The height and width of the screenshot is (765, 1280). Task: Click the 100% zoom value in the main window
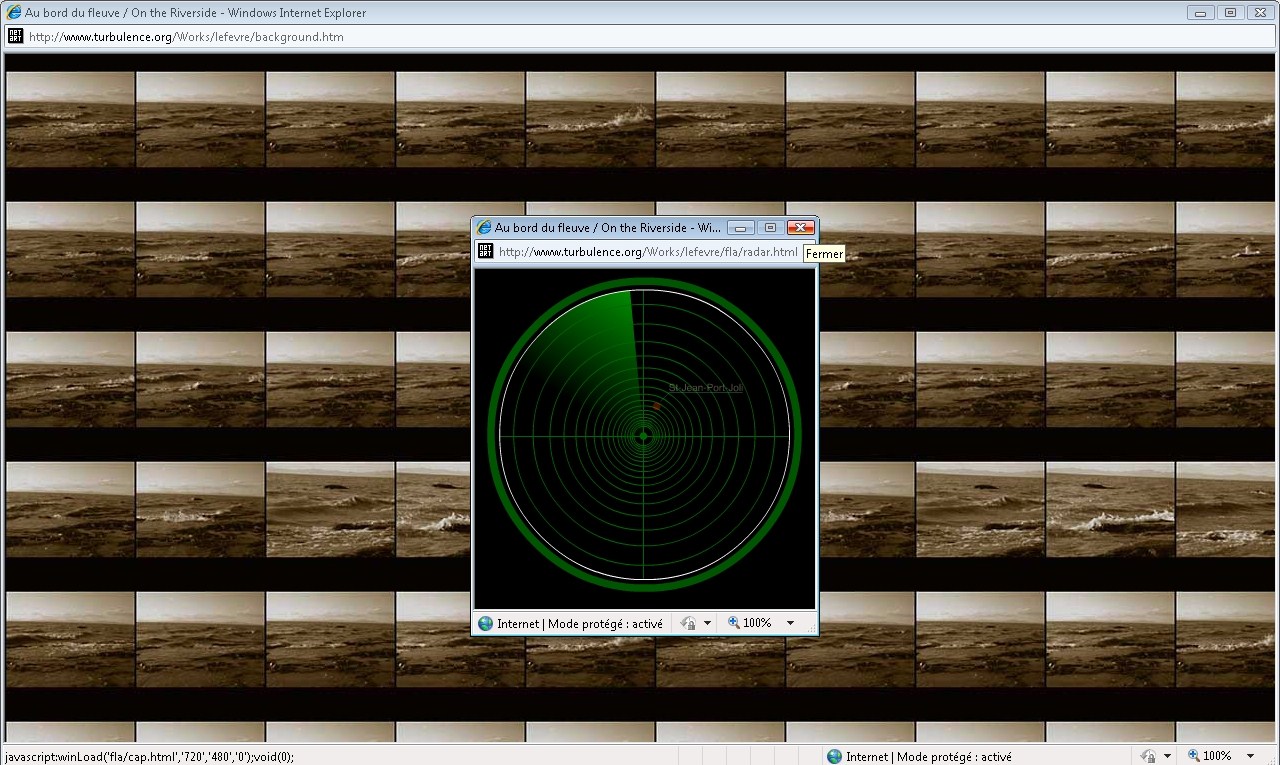1217,756
